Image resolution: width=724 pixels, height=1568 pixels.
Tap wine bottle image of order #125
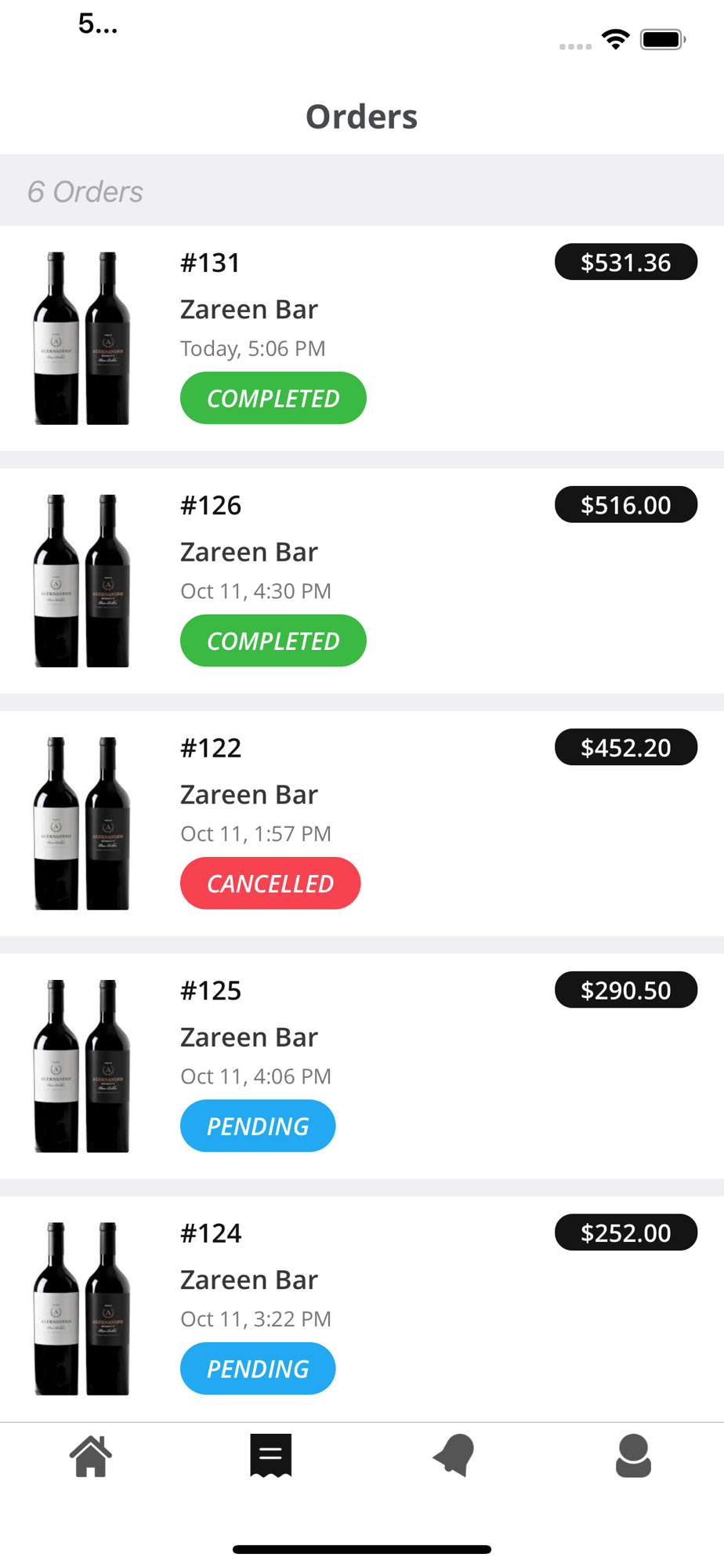[81, 1066]
